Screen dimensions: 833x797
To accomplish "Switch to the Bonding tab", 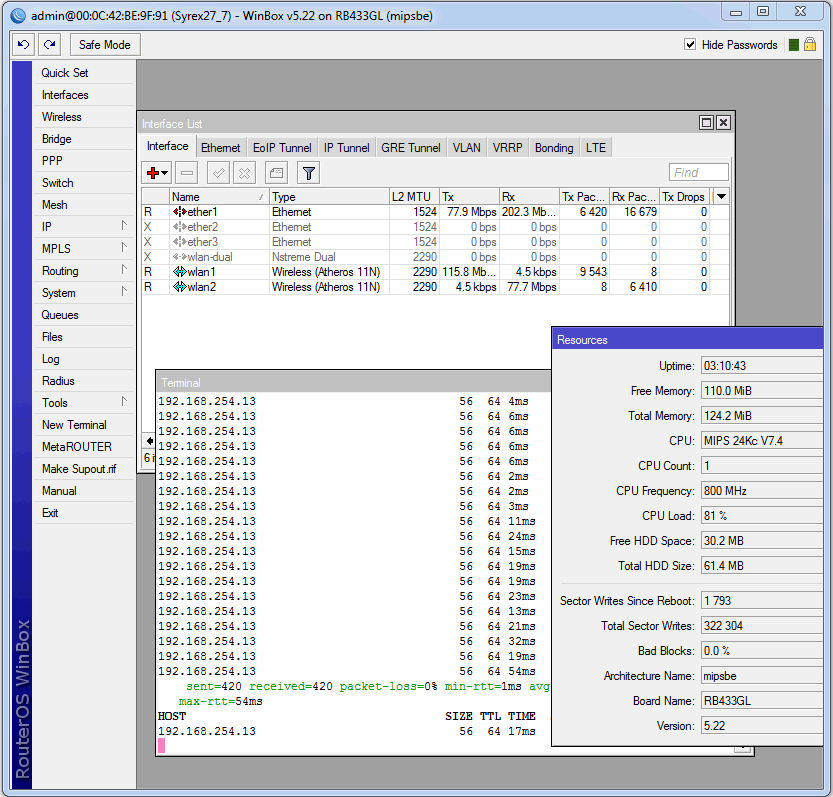I will [554, 148].
